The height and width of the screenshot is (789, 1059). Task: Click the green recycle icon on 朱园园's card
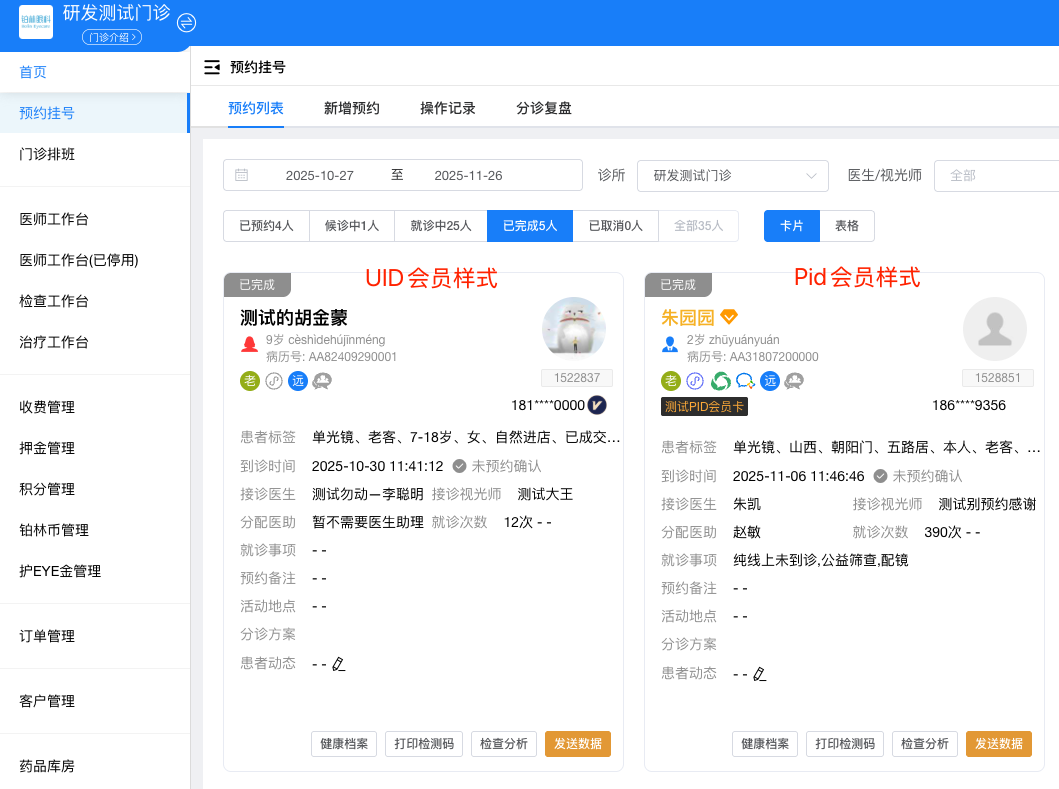pos(720,380)
